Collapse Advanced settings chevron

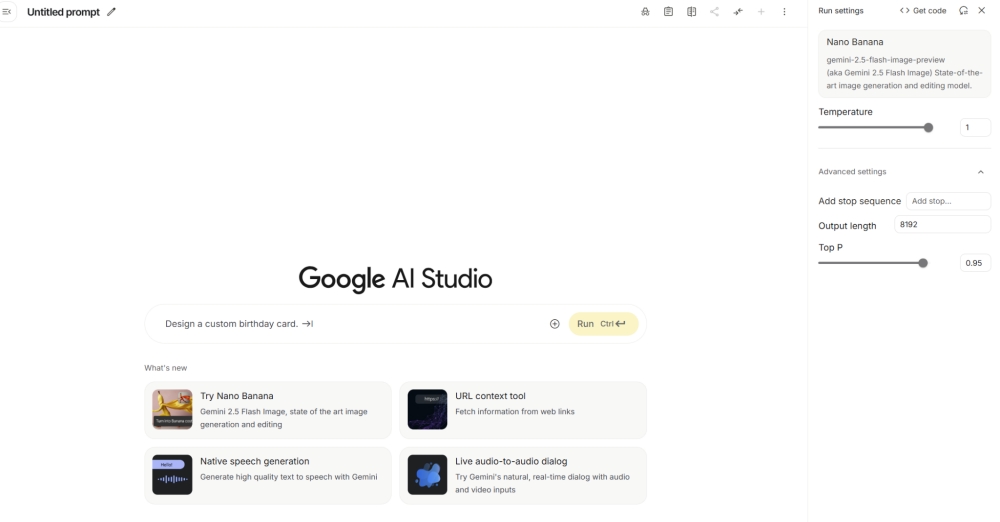point(981,172)
